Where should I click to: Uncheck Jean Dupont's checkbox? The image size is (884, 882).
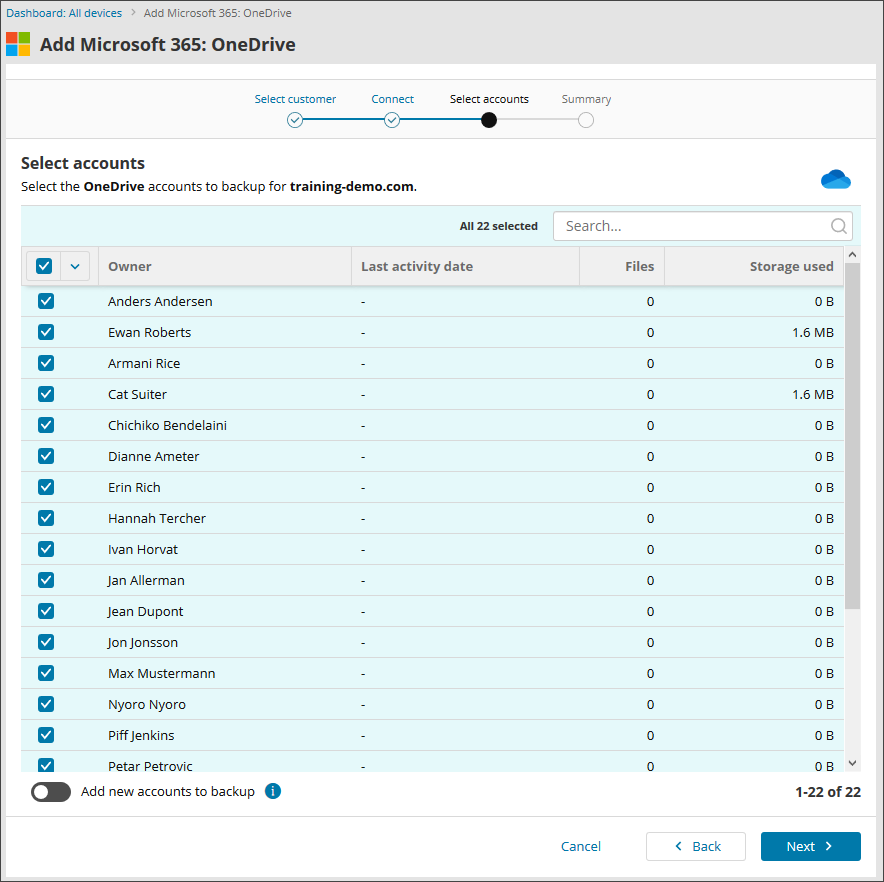coord(46,611)
